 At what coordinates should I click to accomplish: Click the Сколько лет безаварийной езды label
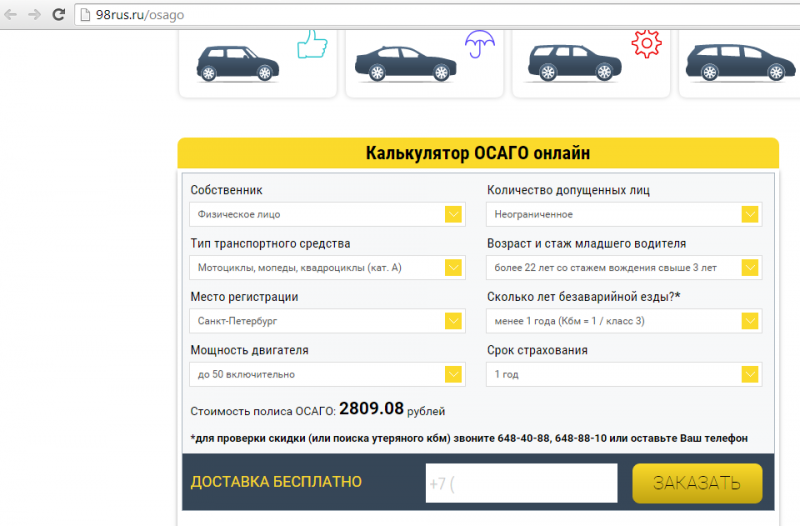coord(584,296)
